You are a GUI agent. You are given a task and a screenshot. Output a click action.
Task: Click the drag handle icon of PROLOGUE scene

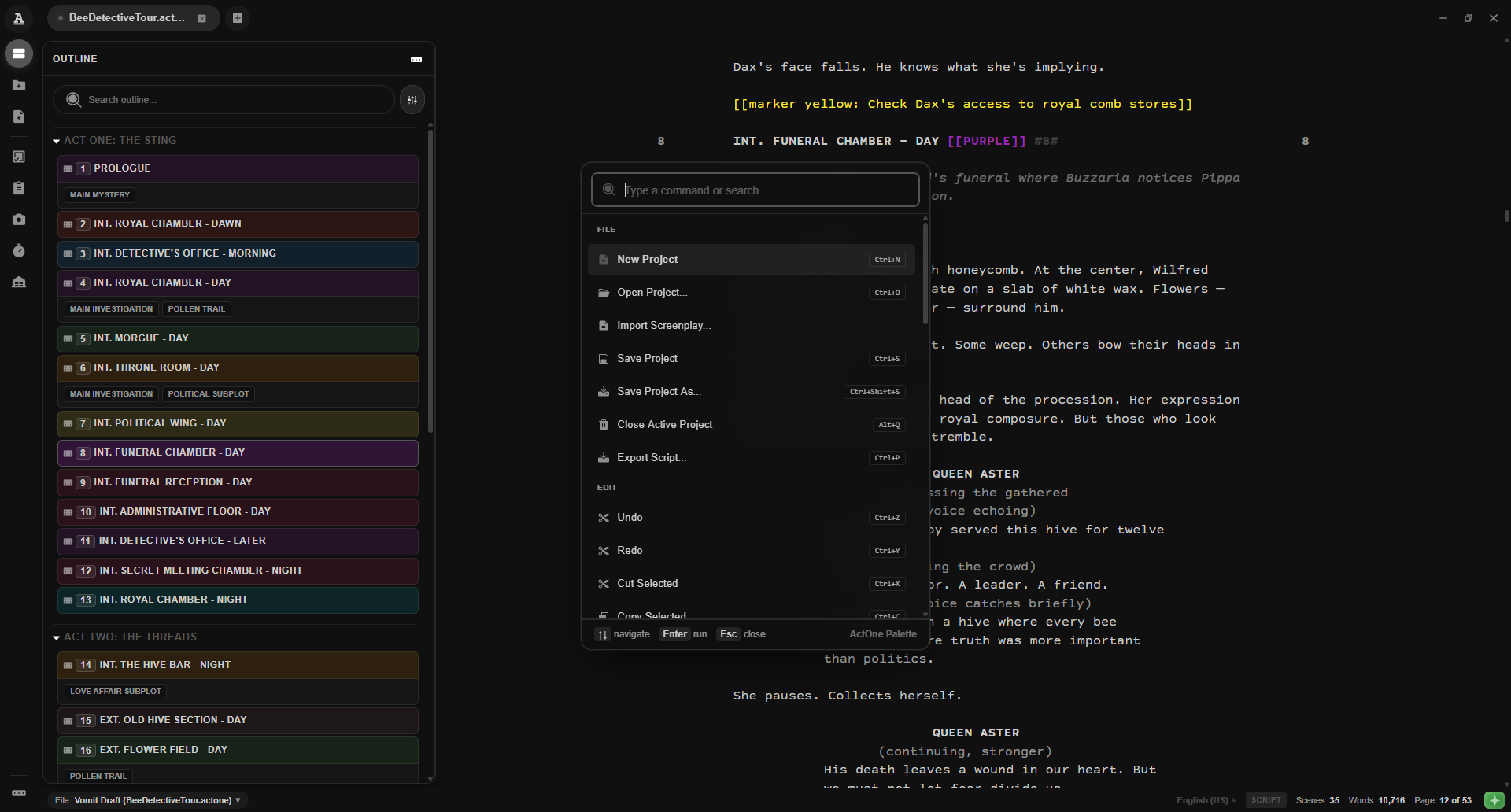[68, 168]
